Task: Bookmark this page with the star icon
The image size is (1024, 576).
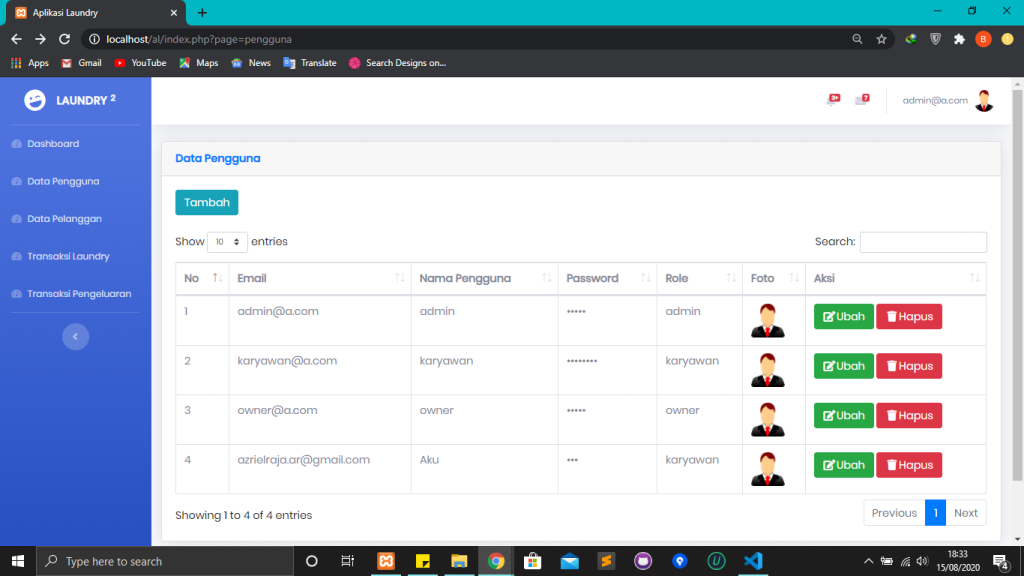Action: pos(881,39)
